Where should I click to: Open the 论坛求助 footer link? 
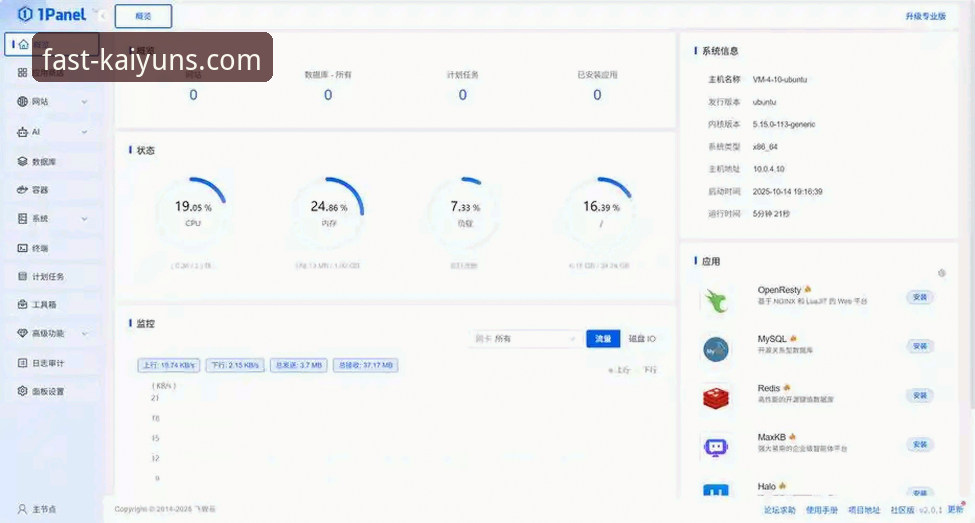780,510
